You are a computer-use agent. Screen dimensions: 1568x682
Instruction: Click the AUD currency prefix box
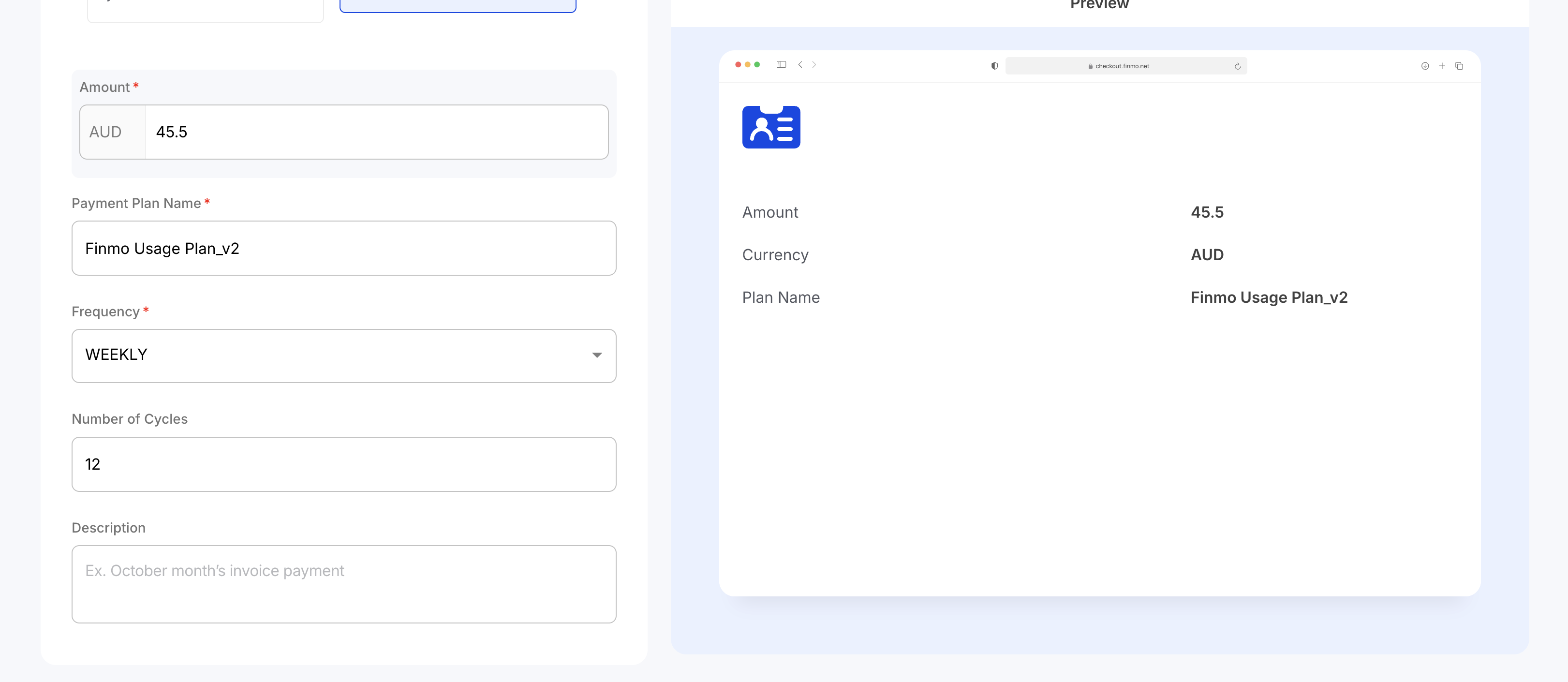coord(113,132)
